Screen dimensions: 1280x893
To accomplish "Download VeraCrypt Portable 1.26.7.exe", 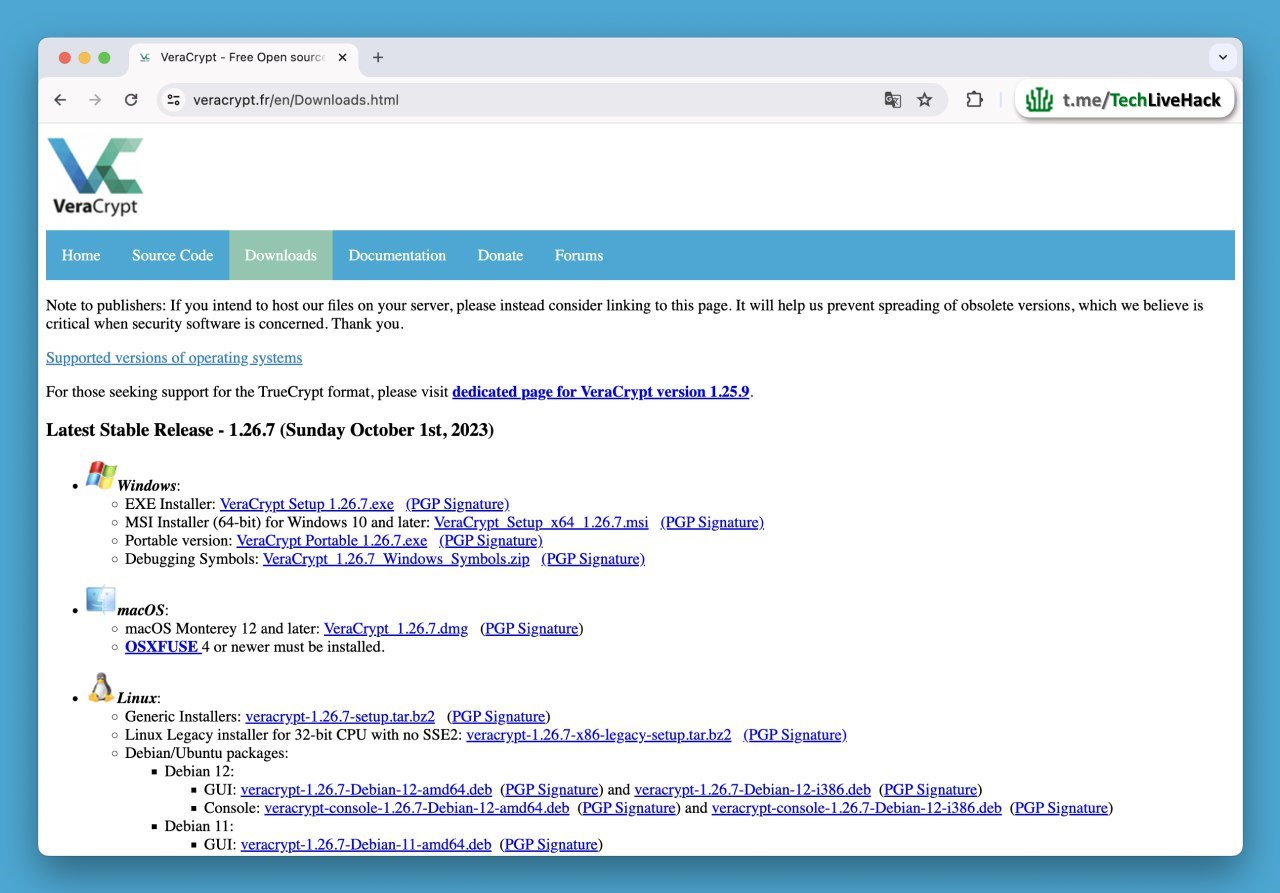I will point(332,540).
